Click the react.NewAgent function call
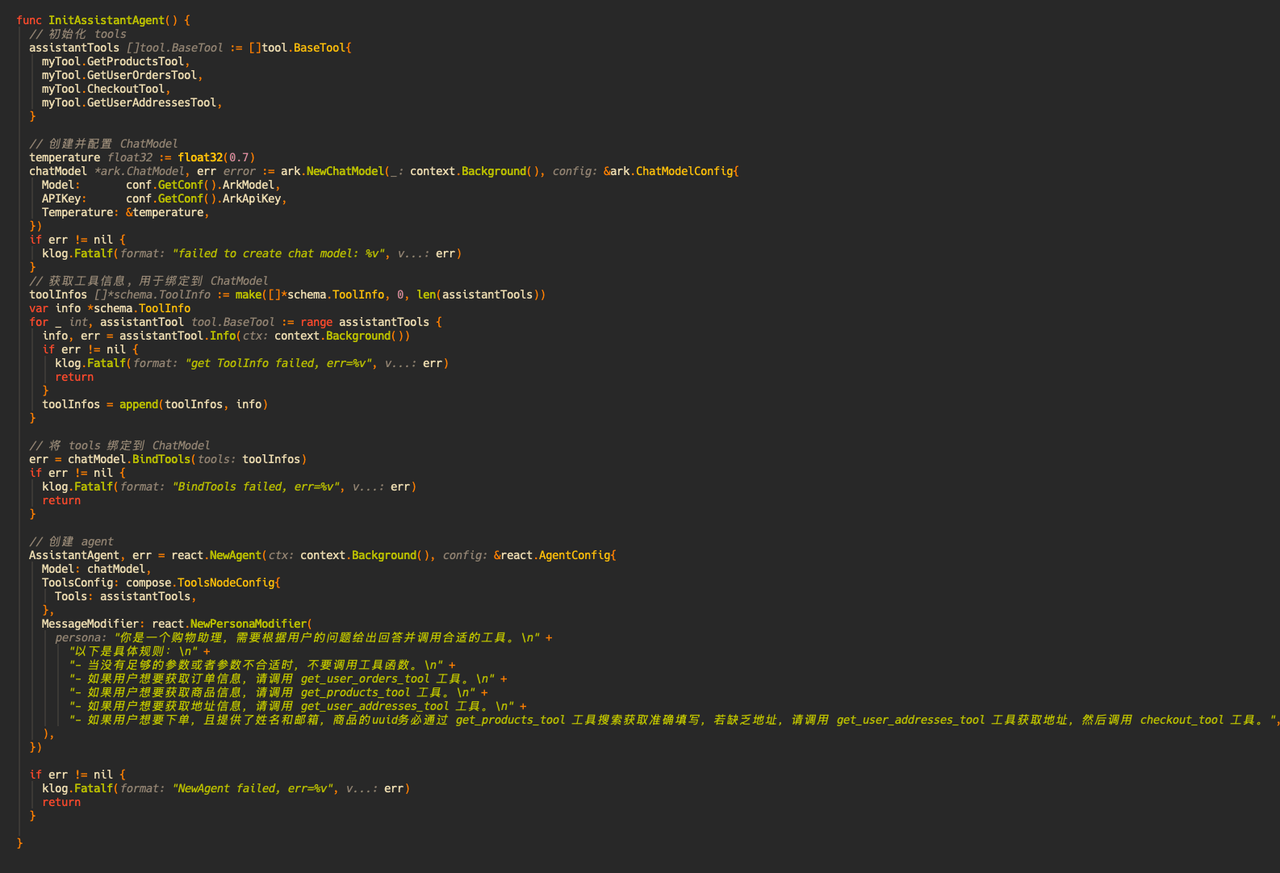 click(x=236, y=555)
